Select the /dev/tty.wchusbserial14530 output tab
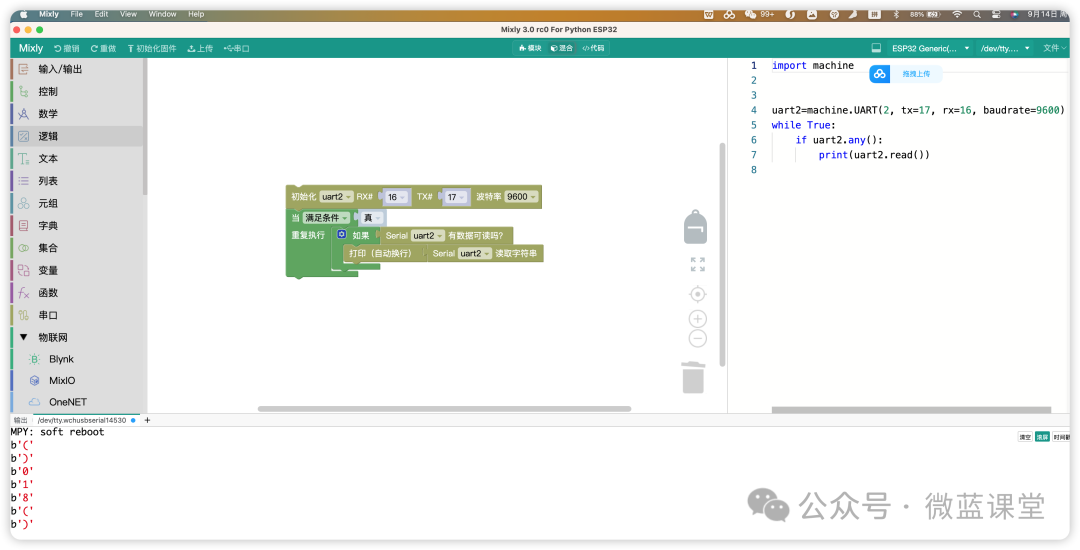 pos(81,420)
